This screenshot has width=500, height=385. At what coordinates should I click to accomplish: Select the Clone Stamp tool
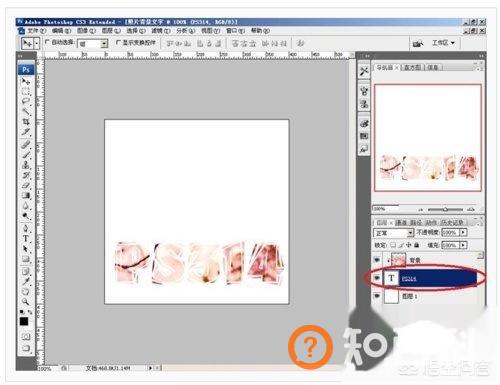(x=26, y=165)
